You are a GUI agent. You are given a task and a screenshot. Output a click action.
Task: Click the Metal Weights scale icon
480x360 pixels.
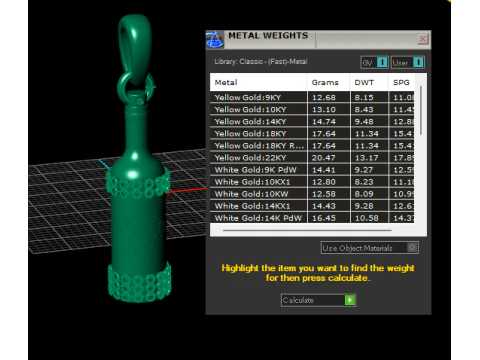214,40
